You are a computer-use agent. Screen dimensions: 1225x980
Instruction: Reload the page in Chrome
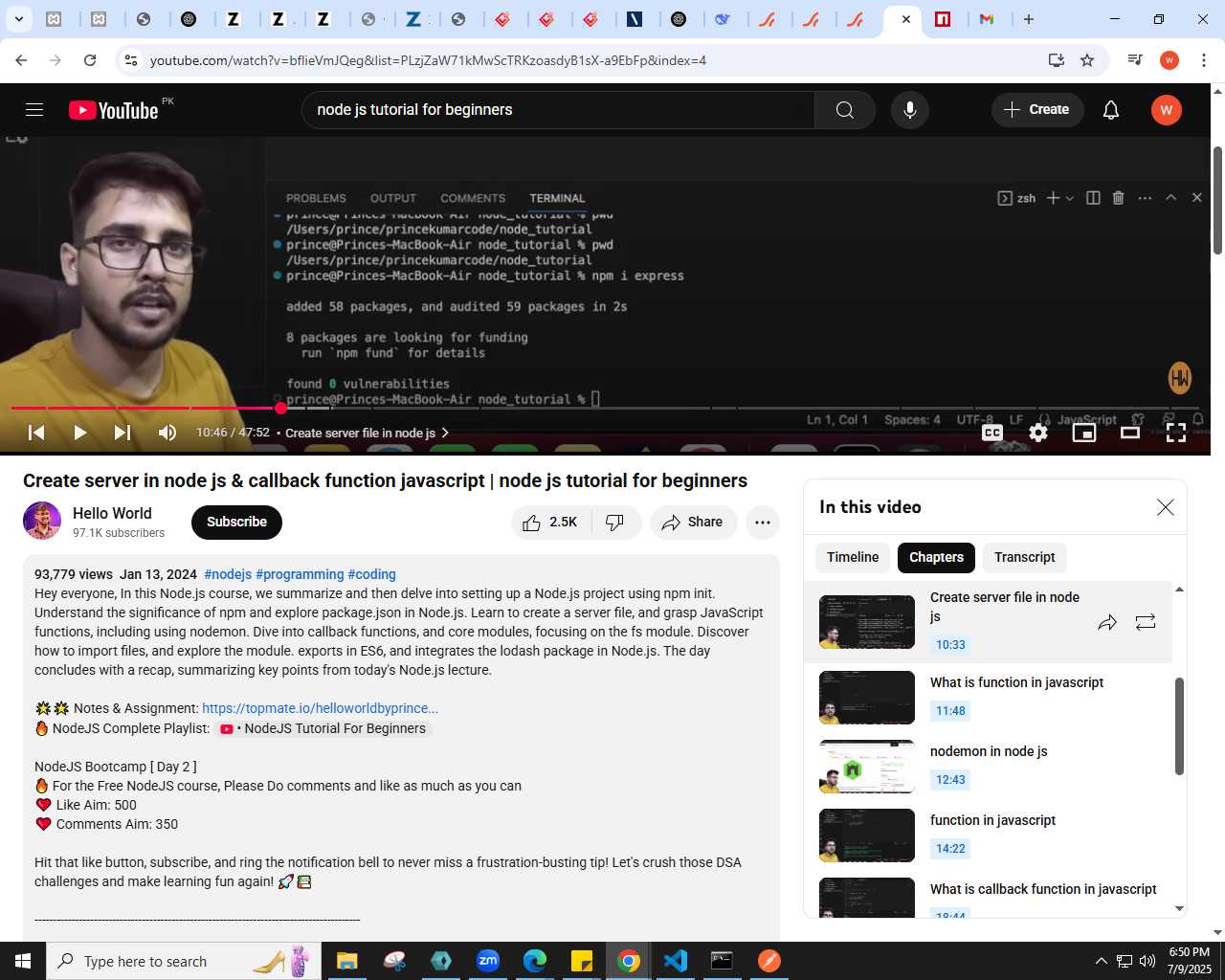(90, 60)
